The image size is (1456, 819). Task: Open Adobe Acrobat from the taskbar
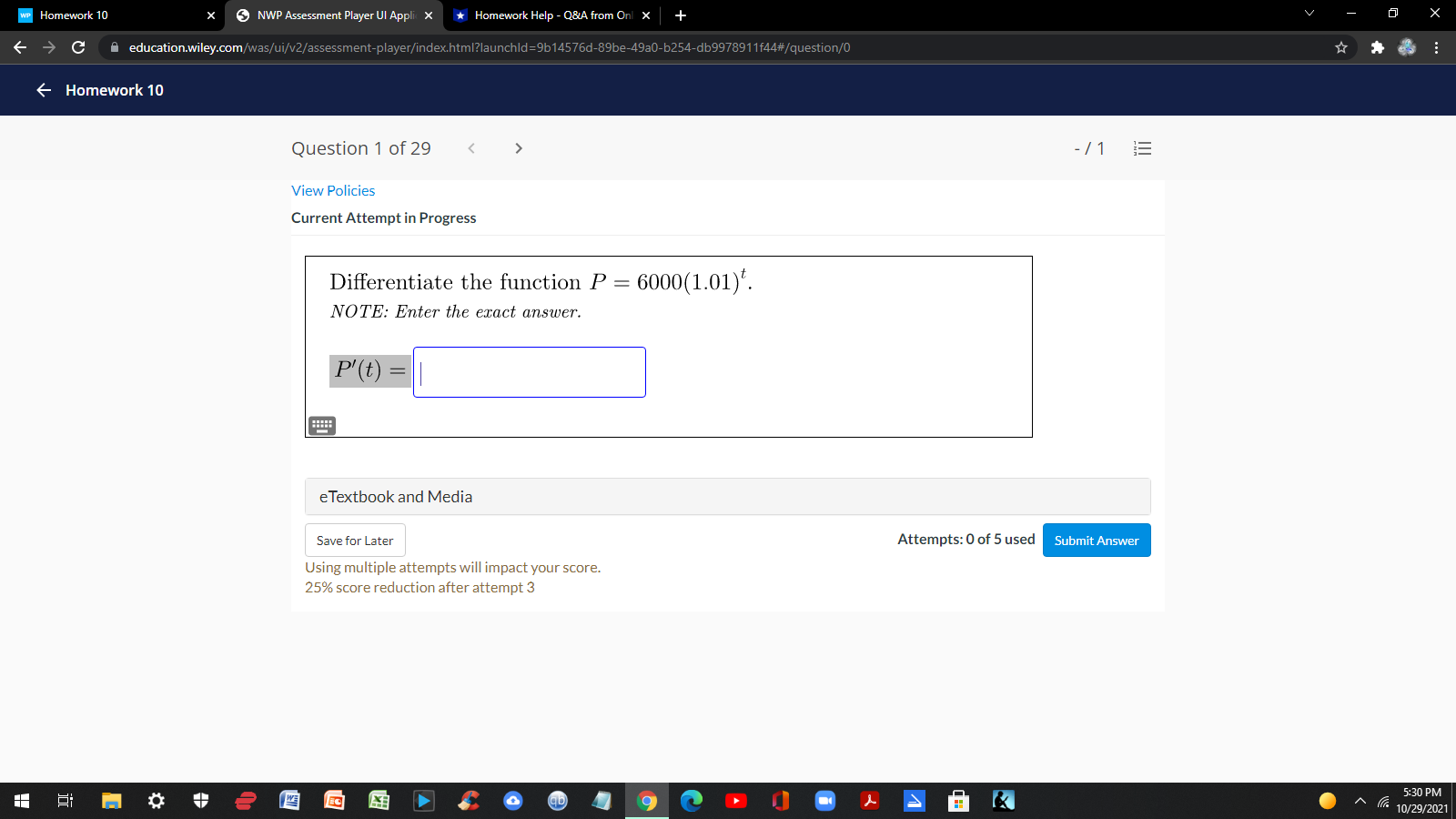(871, 801)
